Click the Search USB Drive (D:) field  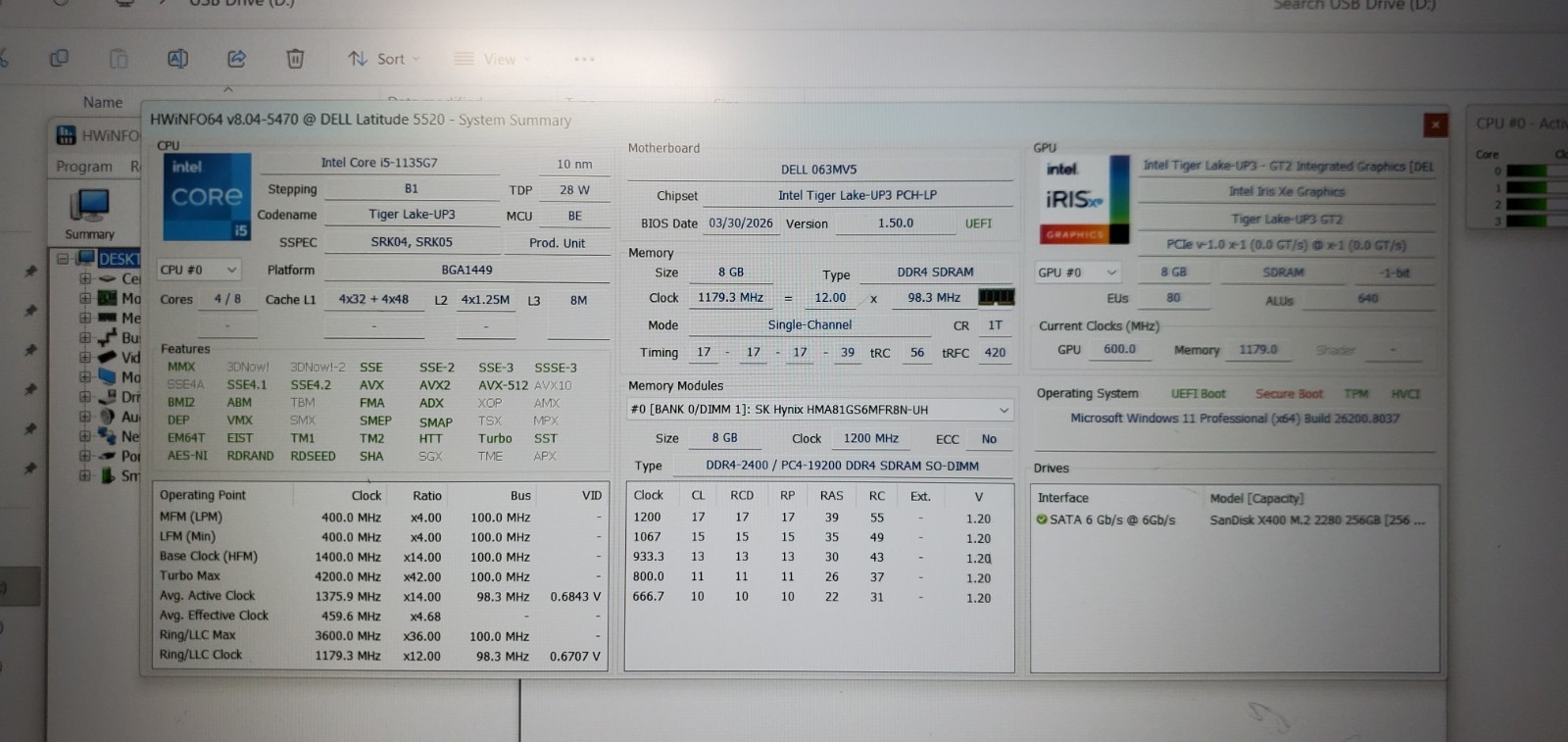pyautogui.click(x=1354, y=5)
